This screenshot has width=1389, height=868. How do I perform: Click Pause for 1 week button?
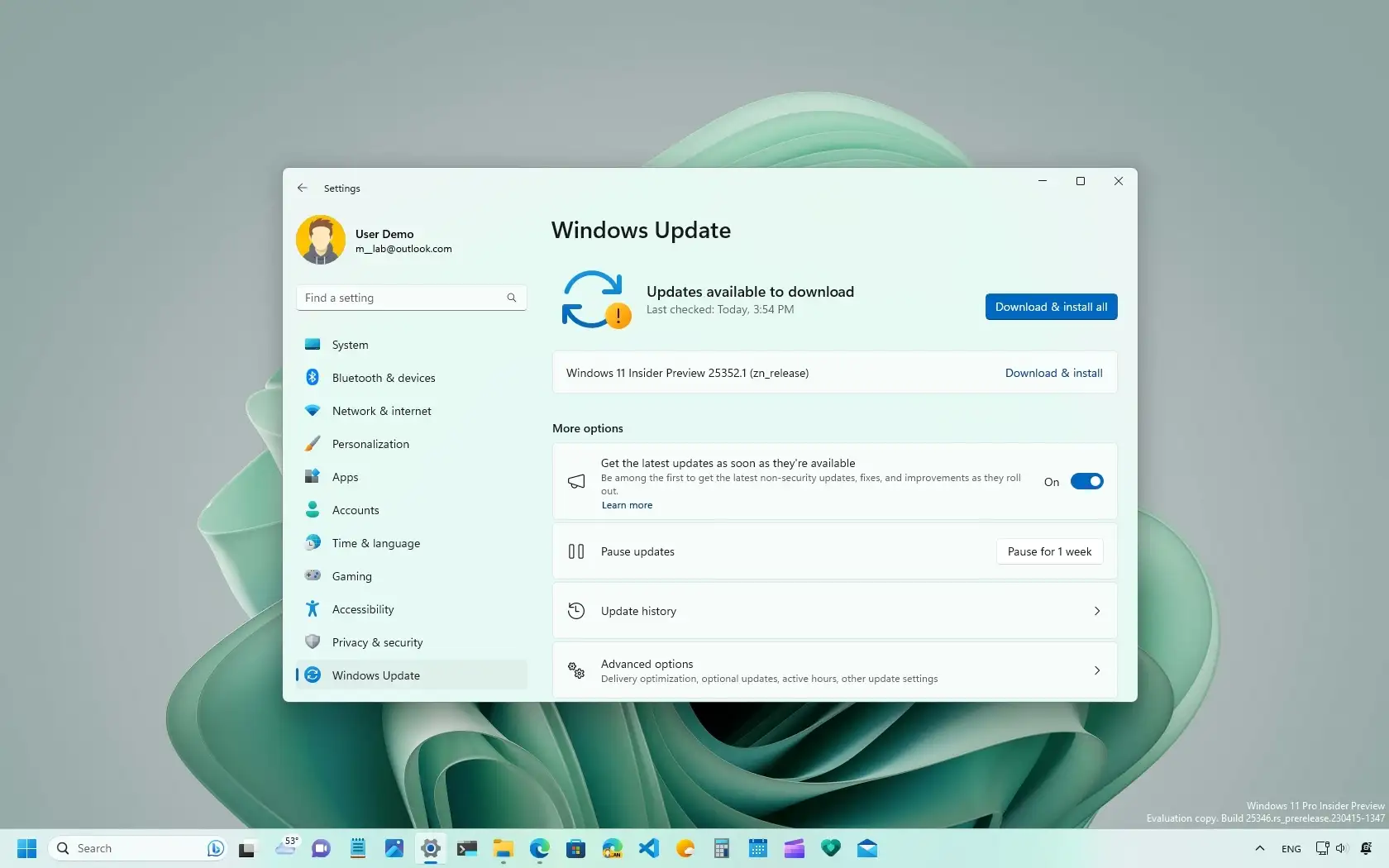click(x=1049, y=551)
